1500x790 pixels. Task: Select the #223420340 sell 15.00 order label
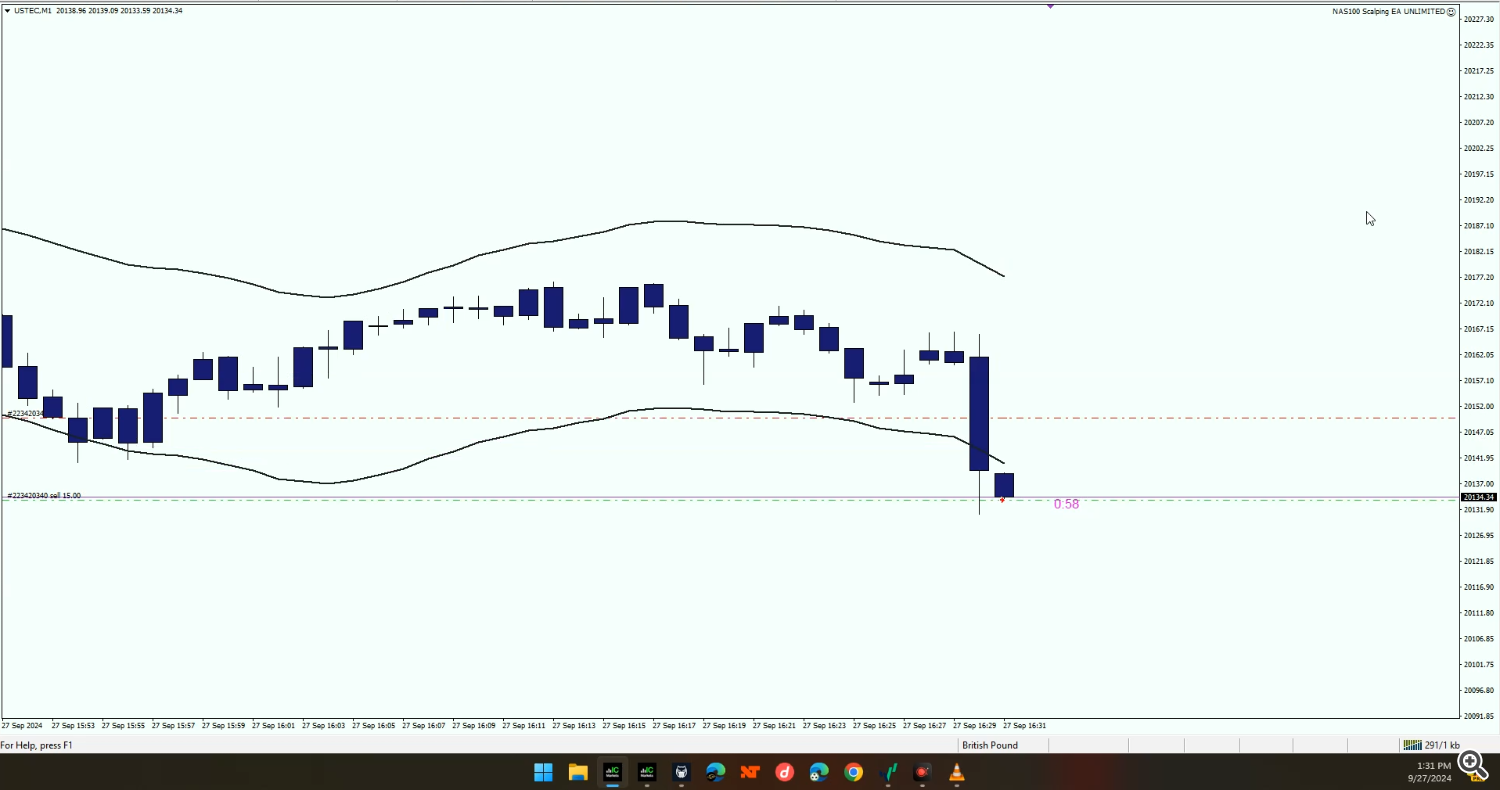click(x=44, y=495)
